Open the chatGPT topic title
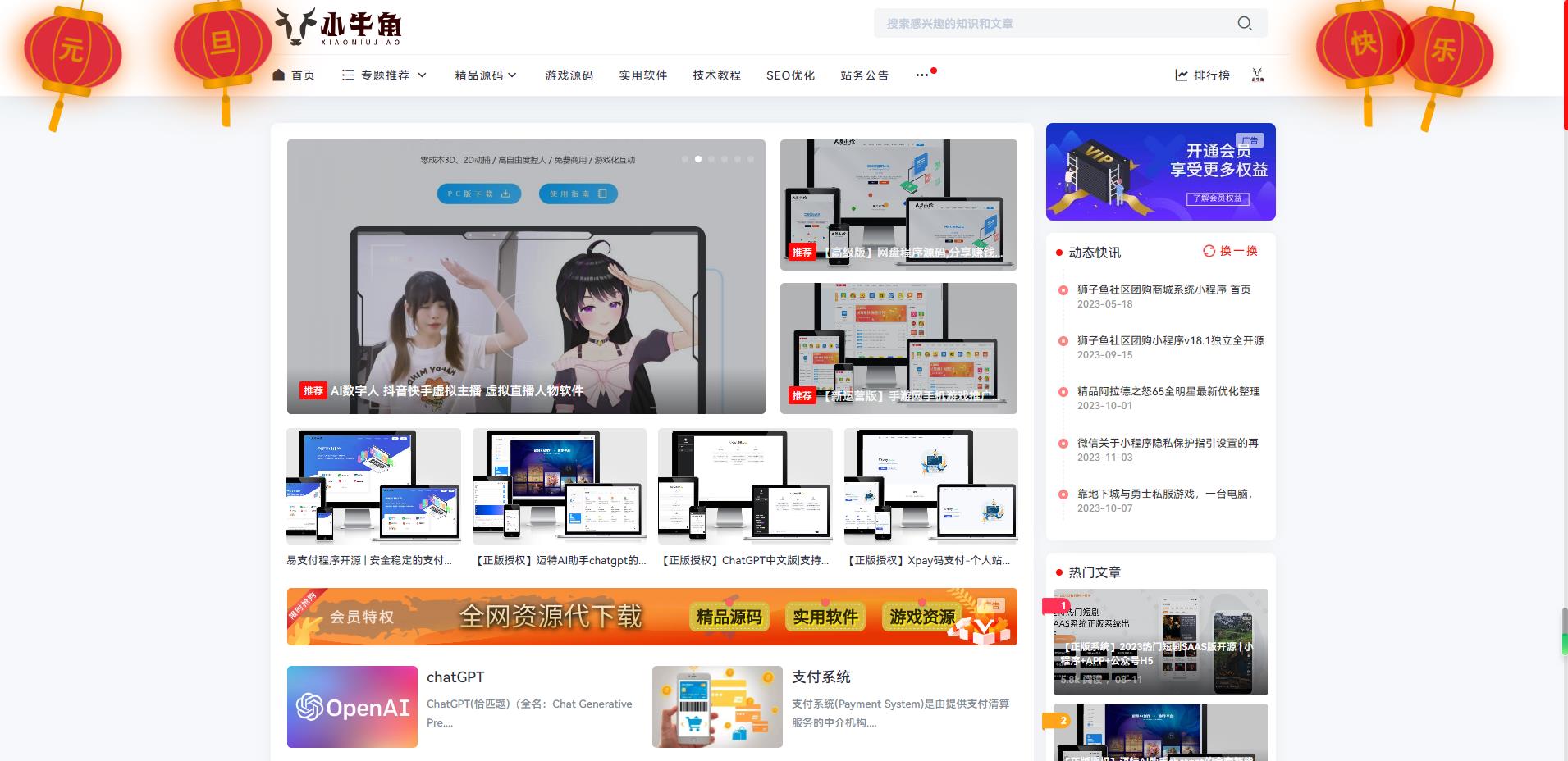Viewport: 1568px width, 761px height. coord(455,677)
